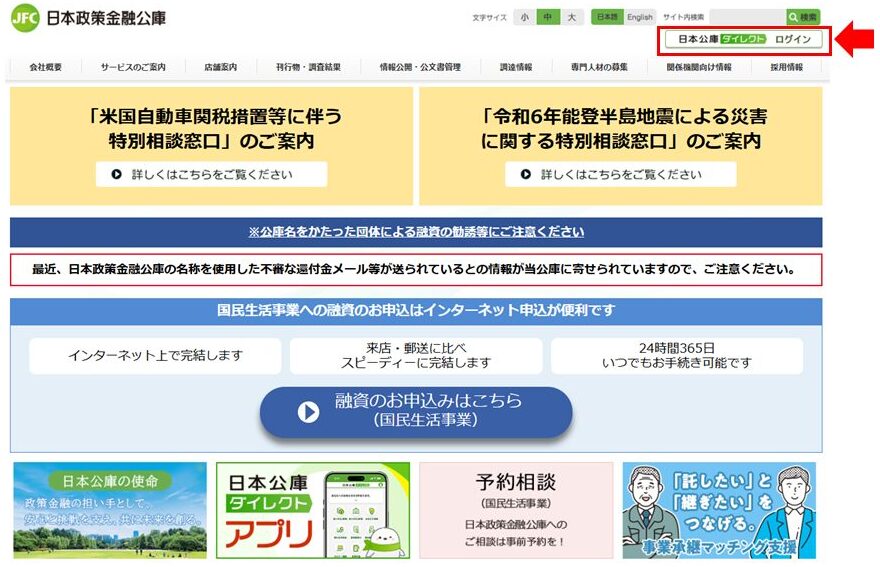Switch the language to English
Image resolution: width=880 pixels, height=567 pixels.
point(640,17)
